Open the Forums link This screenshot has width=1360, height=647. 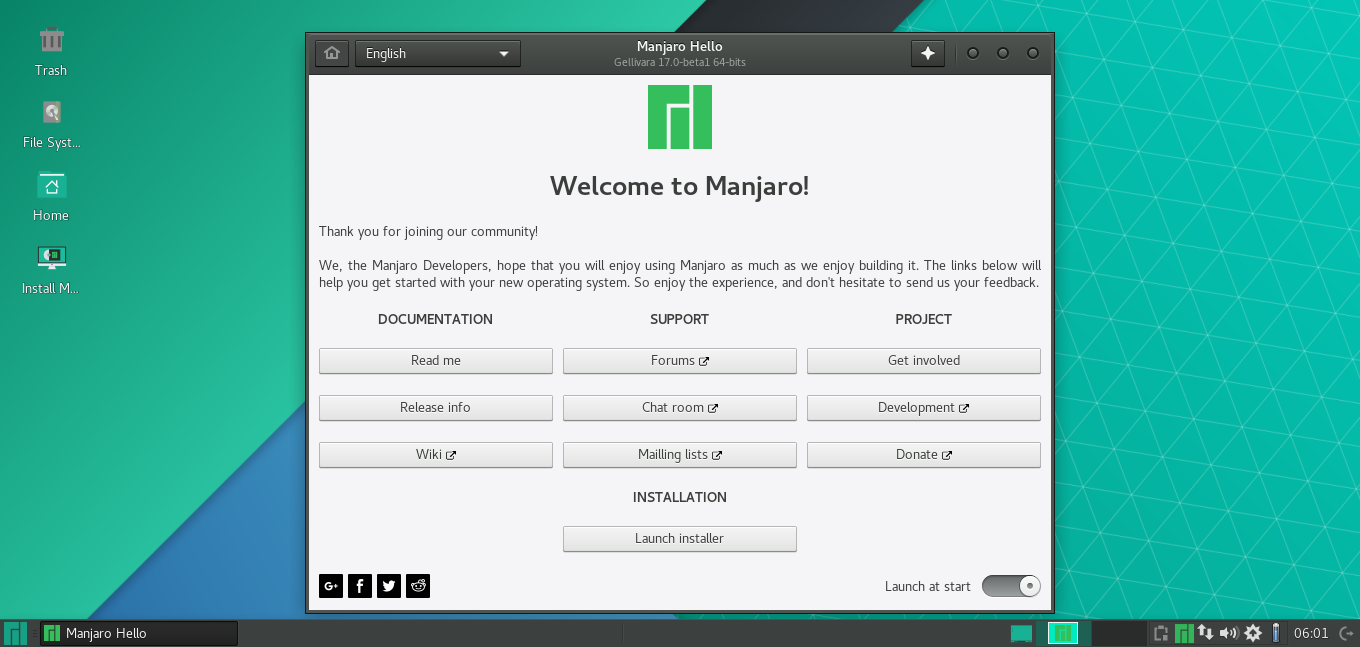(679, 360)
